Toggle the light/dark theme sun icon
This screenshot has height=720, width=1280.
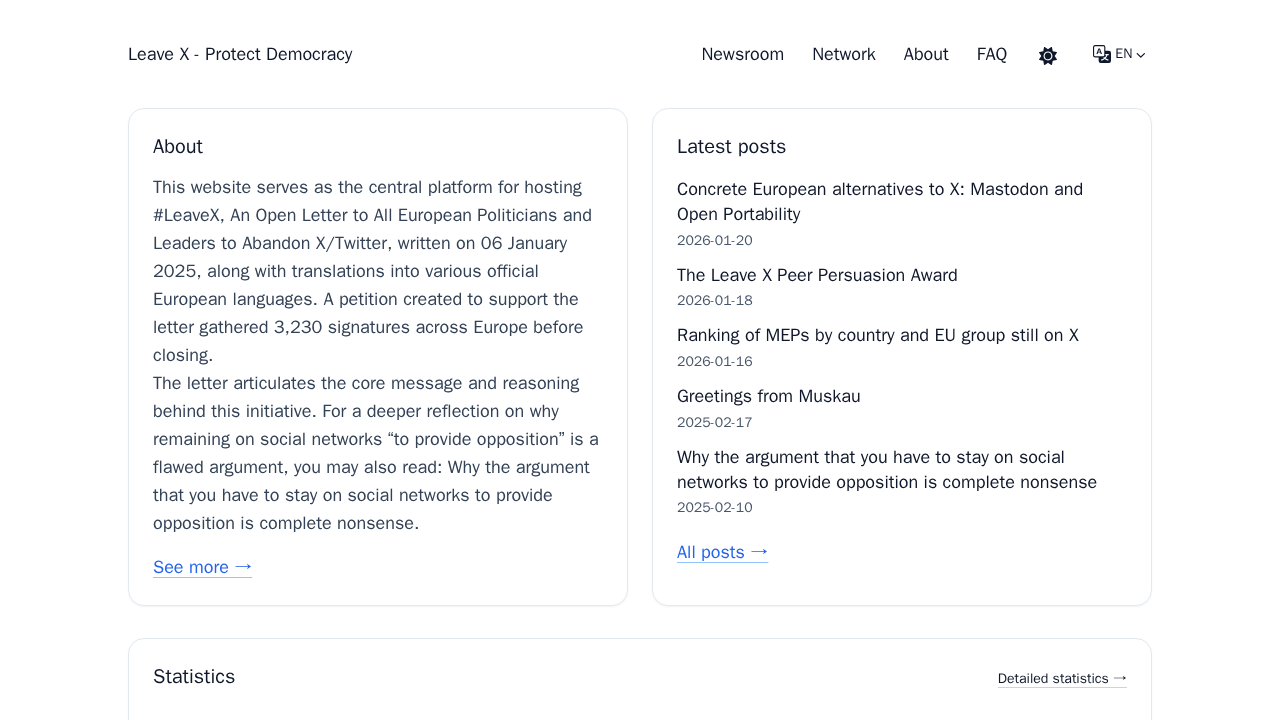point(1048,56)
